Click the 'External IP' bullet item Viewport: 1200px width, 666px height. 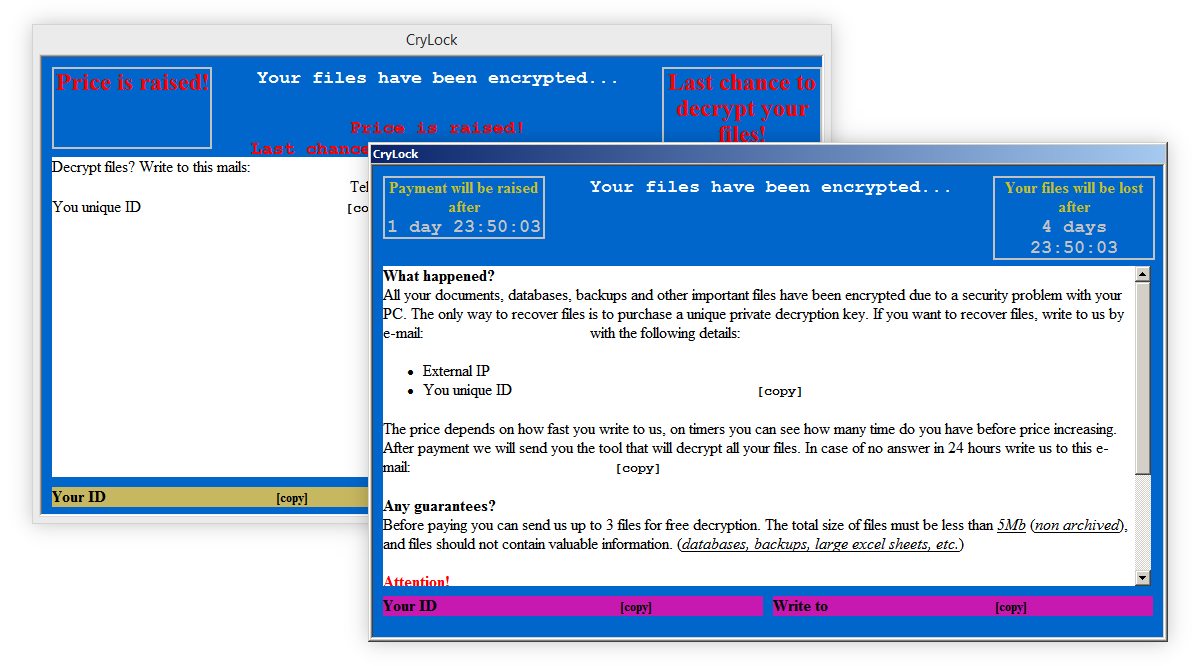point(456,371)
